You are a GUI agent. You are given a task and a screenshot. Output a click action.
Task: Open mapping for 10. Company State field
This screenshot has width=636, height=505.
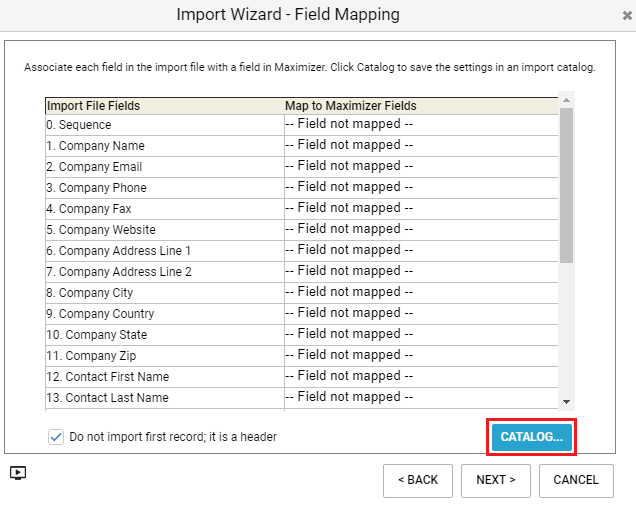[421, 335]
